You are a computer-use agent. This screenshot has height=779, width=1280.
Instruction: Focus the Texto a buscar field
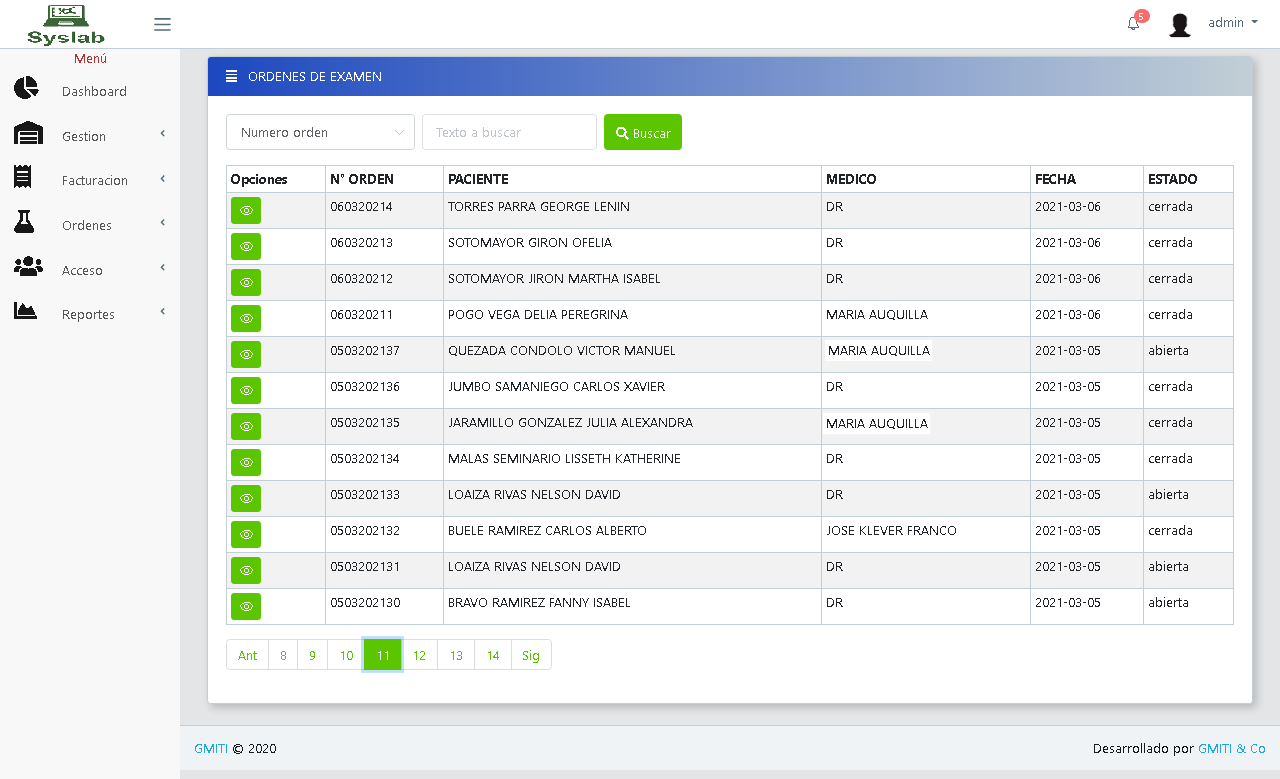click(509, 132)
